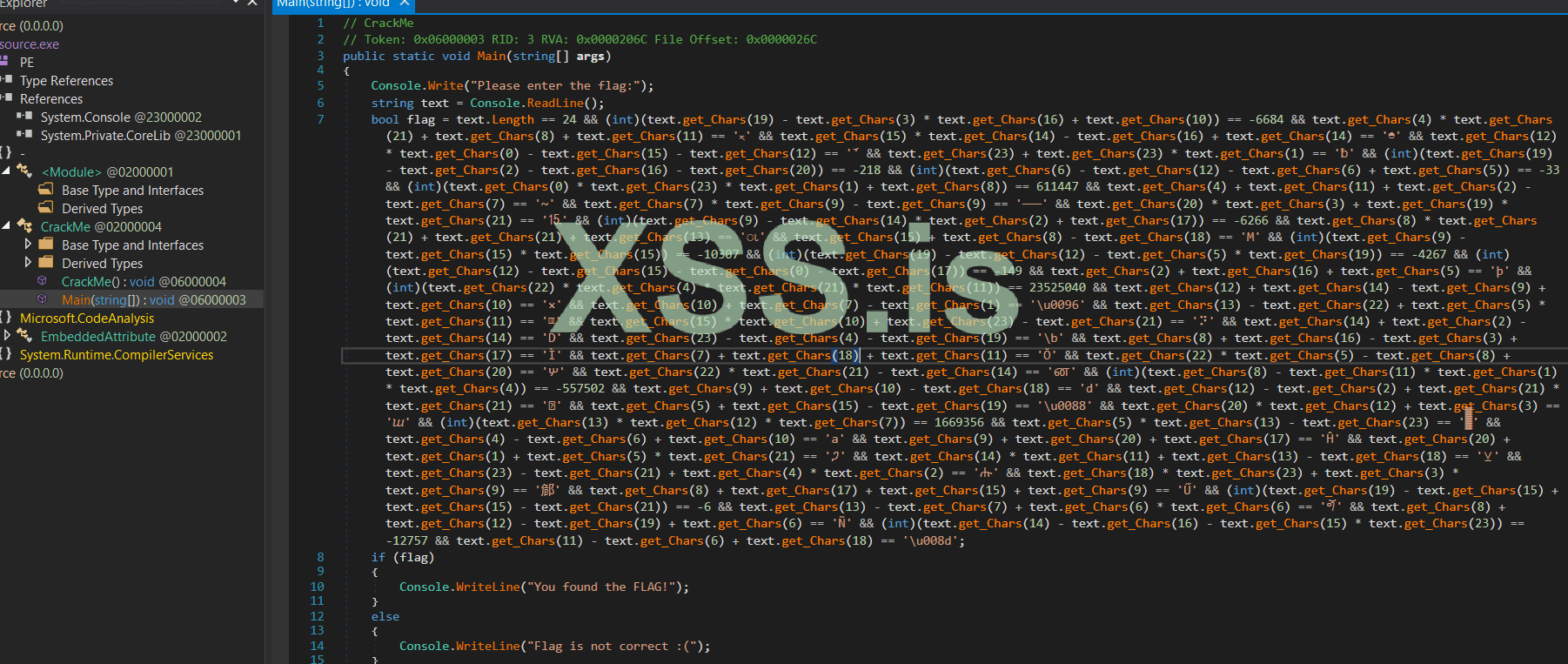Click line number 14 in the gutter
The width and height of the screenshot is (1568, 664).
(x=317, y=646)
